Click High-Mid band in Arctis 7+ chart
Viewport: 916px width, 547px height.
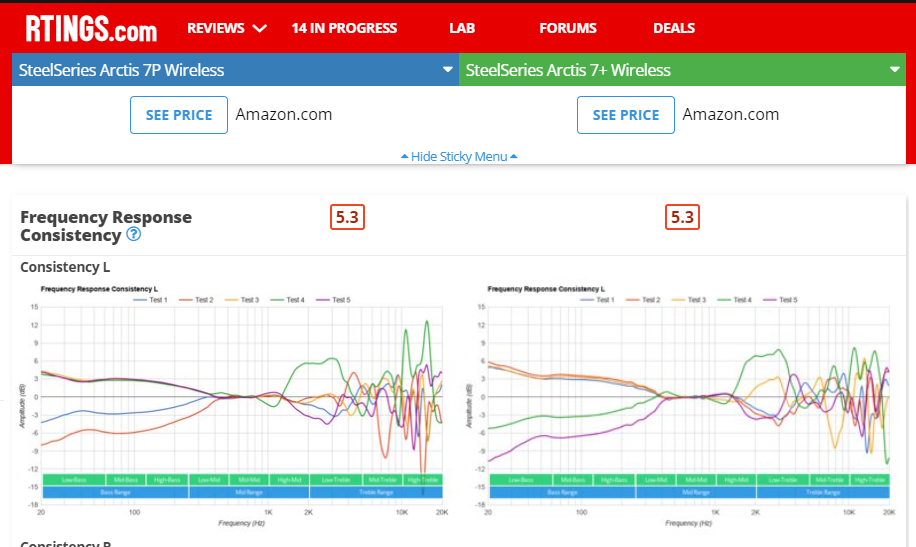tap(736, 480)
